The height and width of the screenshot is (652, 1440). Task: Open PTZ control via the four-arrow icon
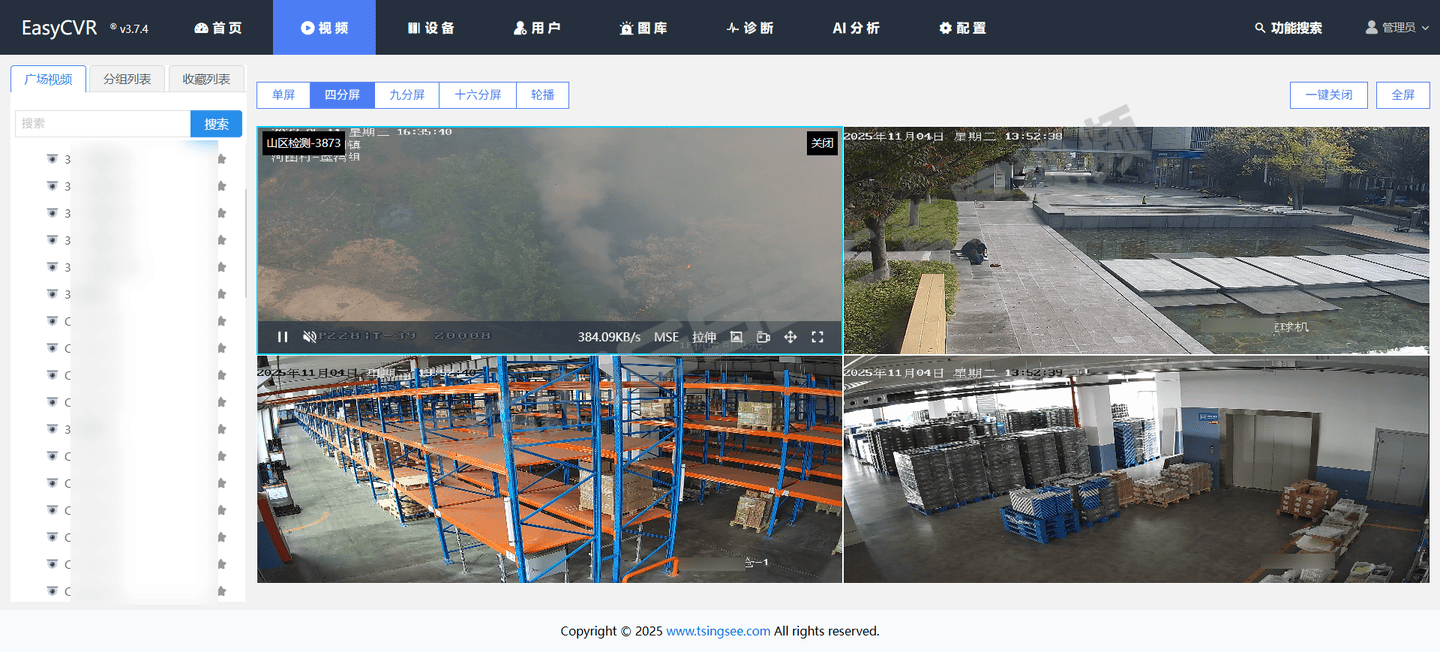[x=790, y=337]
